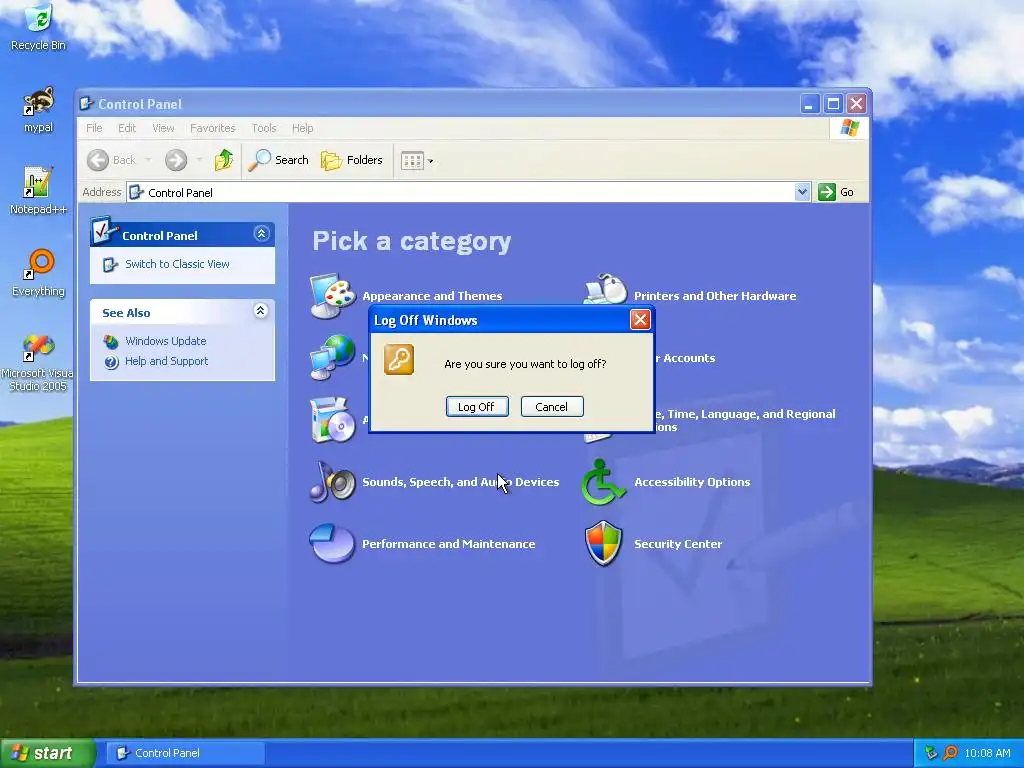Open the Forward history dropdown arrow
Image resolution: width=1024 pixels, height=768 pixels.
[x=199, y=161]
